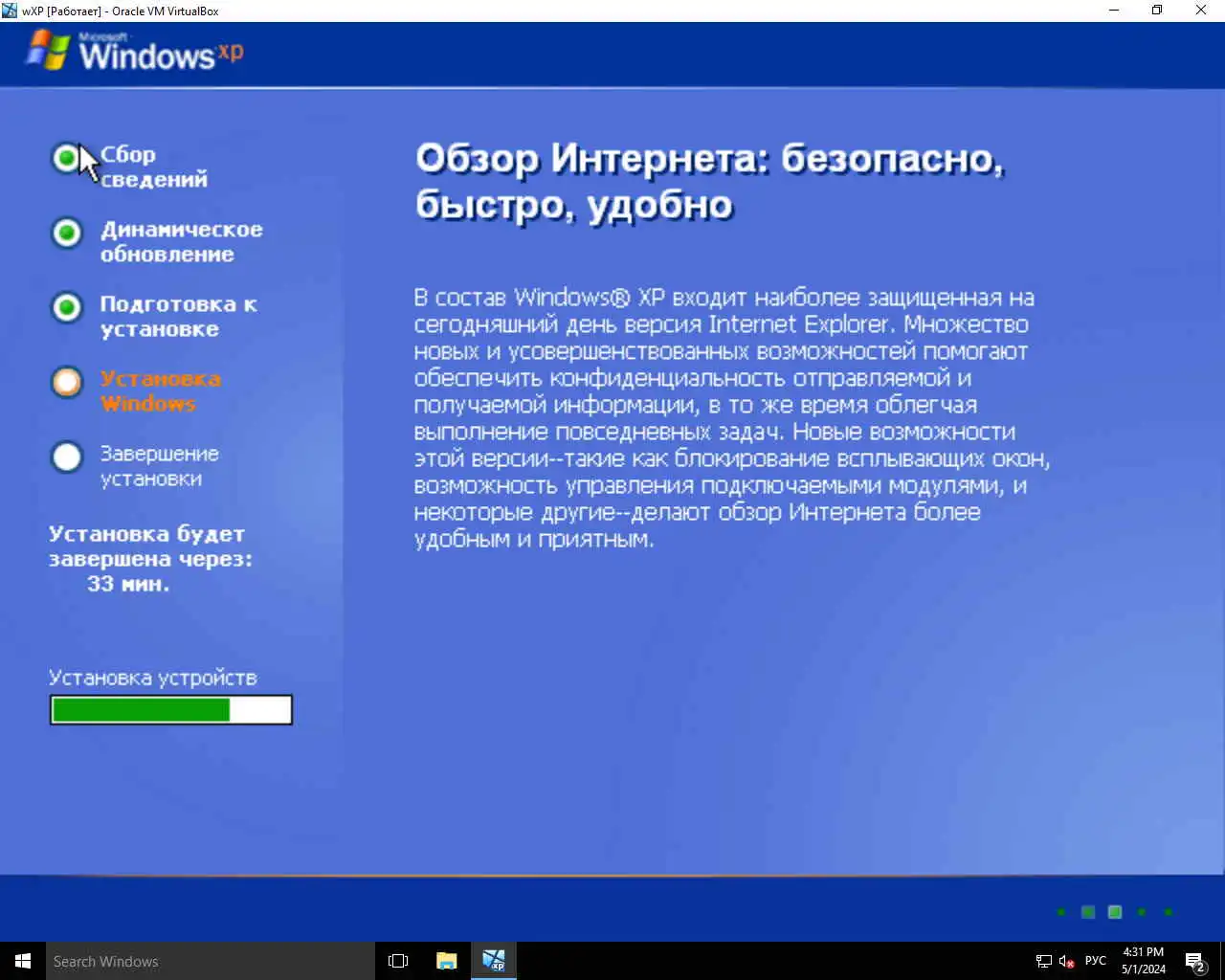Select the 'Динамическое обновление' step indicator
The height and width of the screenshot is (980, 1225).
coord(67,233)
